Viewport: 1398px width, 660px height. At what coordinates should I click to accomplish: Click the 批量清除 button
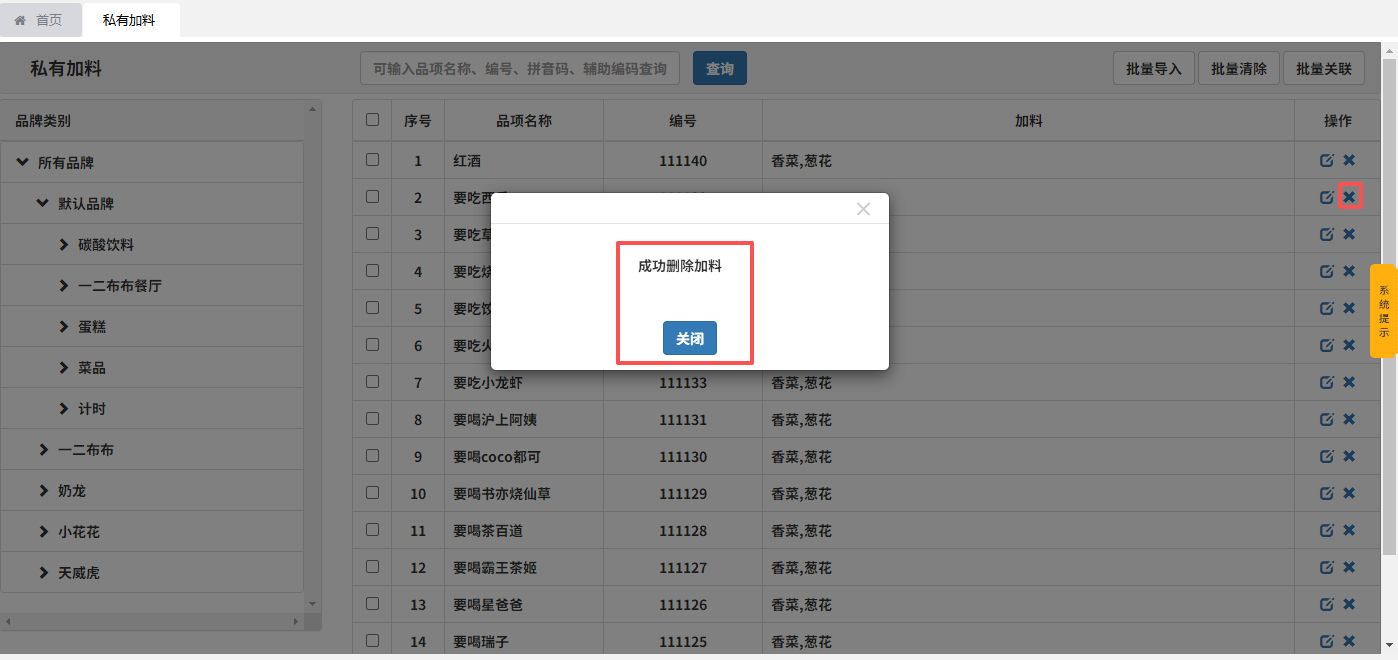coord(1239,68)
